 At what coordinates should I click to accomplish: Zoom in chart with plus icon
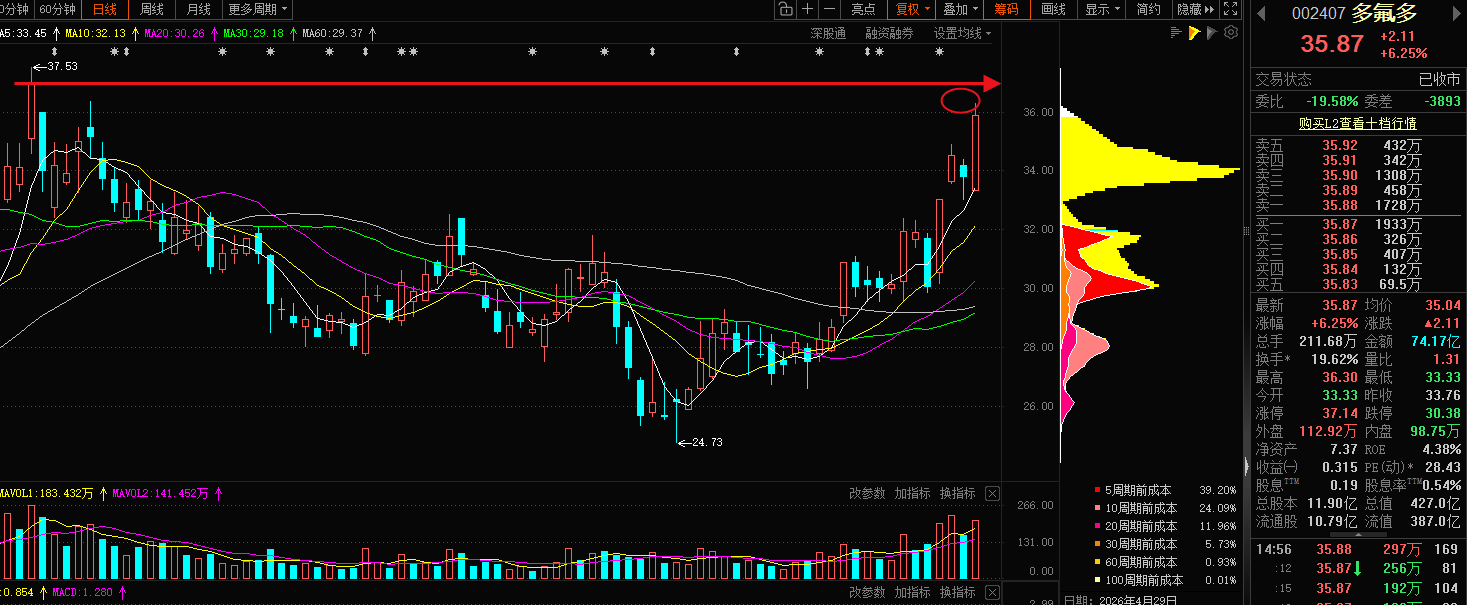(x=808, y=9)
